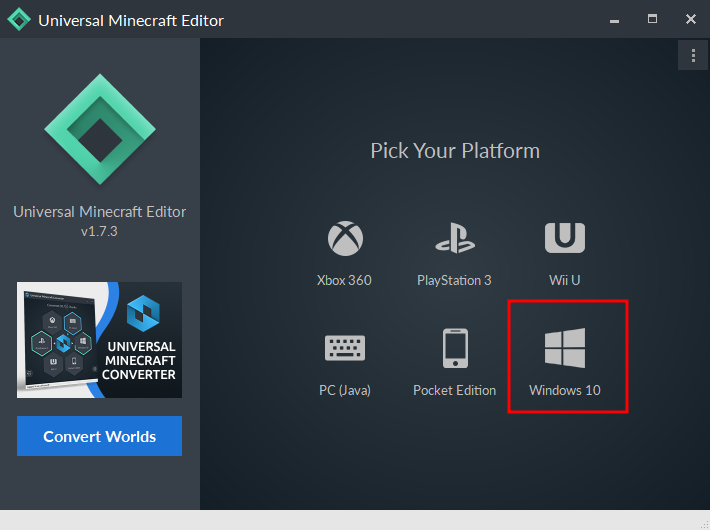The width and height of the screenshot is (710, 530).
Task: Click the Pick Your Platform heading
Action: tap(455, 151)
